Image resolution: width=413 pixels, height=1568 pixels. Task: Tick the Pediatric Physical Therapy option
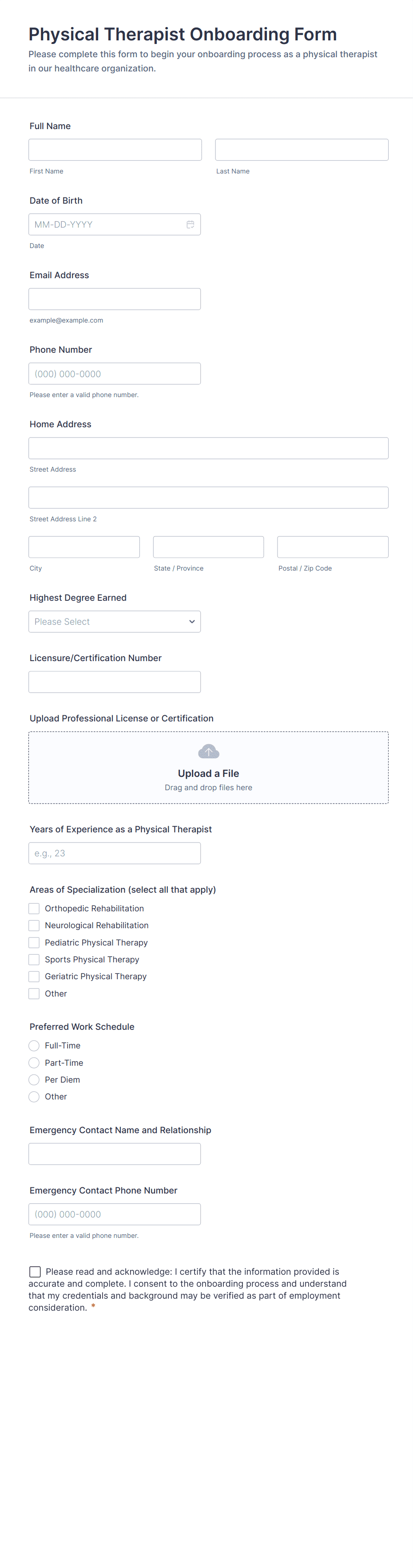pyautogui.click(x=34, y=942)
